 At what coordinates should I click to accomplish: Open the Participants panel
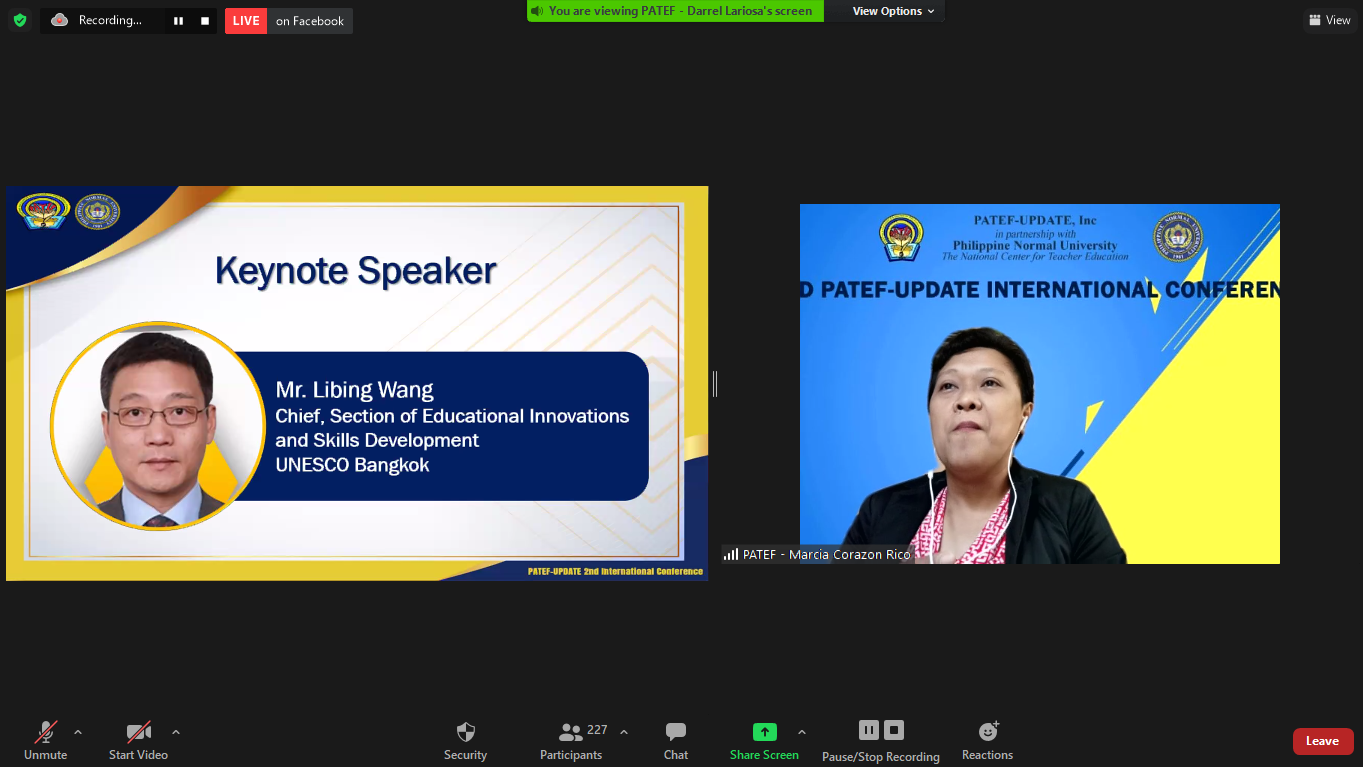[x=571, y=740]
